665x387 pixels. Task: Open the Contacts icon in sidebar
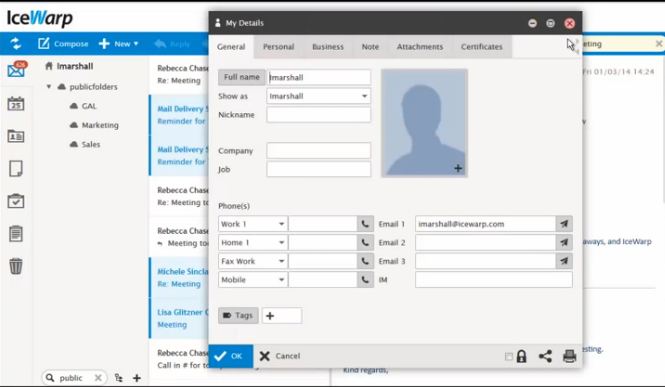tap(16, 136)
